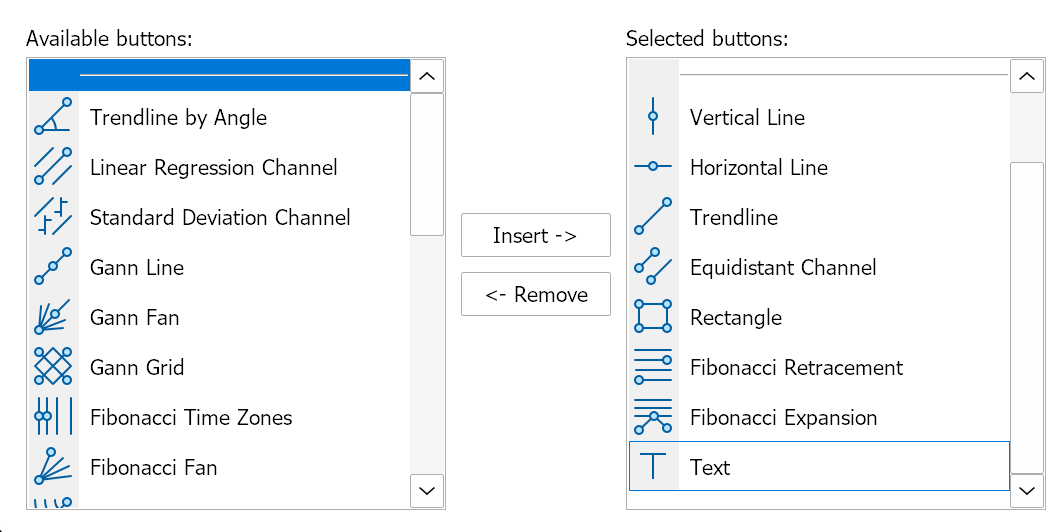The width and height of the screenshot is (1056, 532).
Task: Select the Trendline by Angle icon
Action: (53, 117)
